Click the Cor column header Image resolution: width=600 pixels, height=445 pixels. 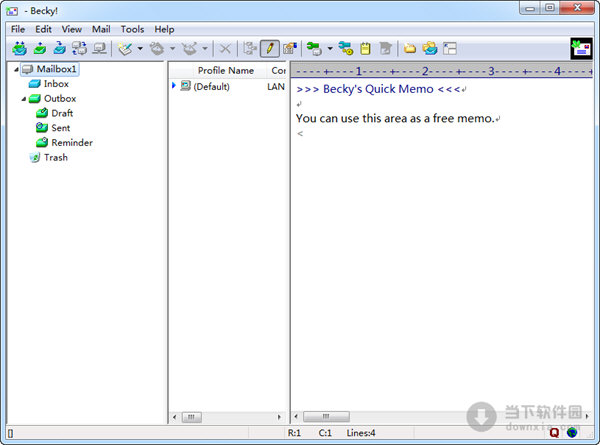click(277, 71)
